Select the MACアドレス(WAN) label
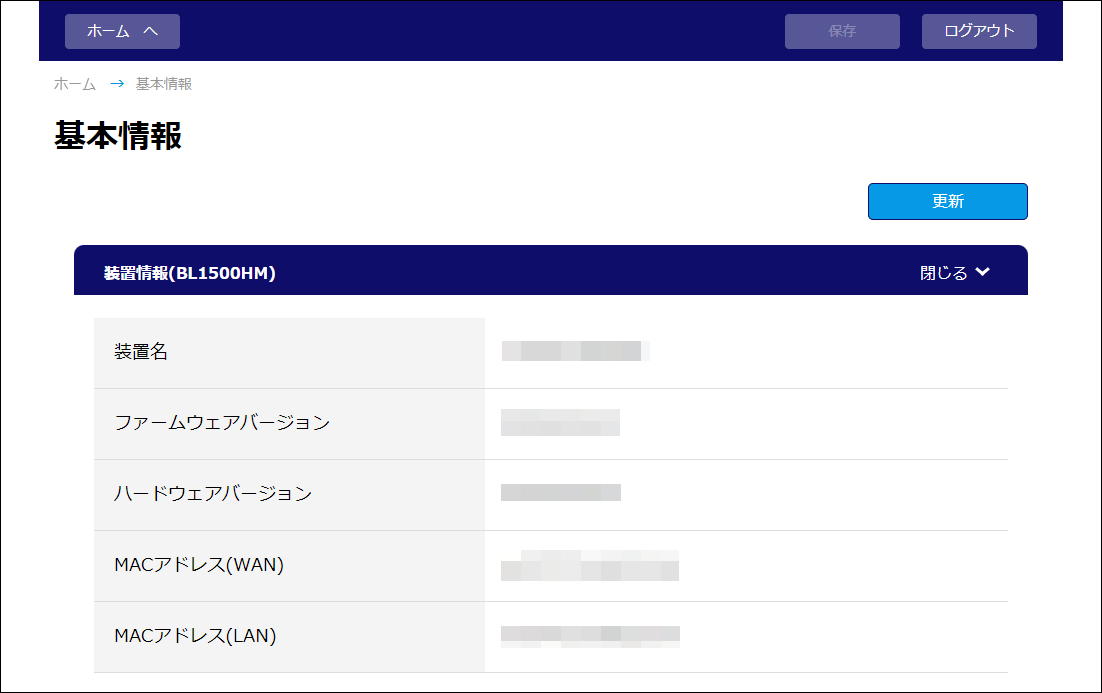Image resolution: width=1102 pixels, height=693 pixels. click(x=199, y=565)
